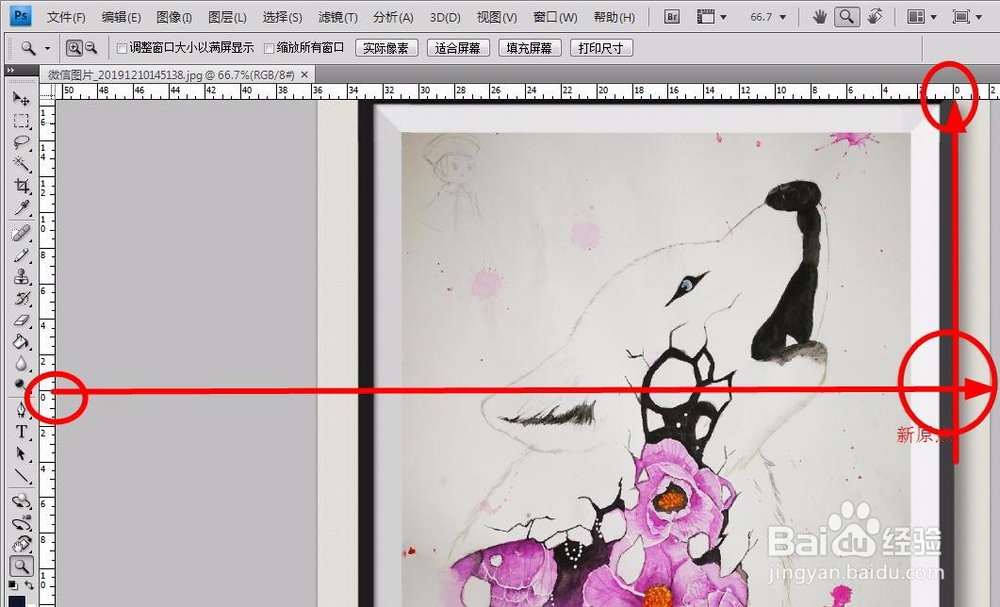Open the 选择(S) menu
The height and width of the screenshot is (607, 1000).
coord(283,17)
